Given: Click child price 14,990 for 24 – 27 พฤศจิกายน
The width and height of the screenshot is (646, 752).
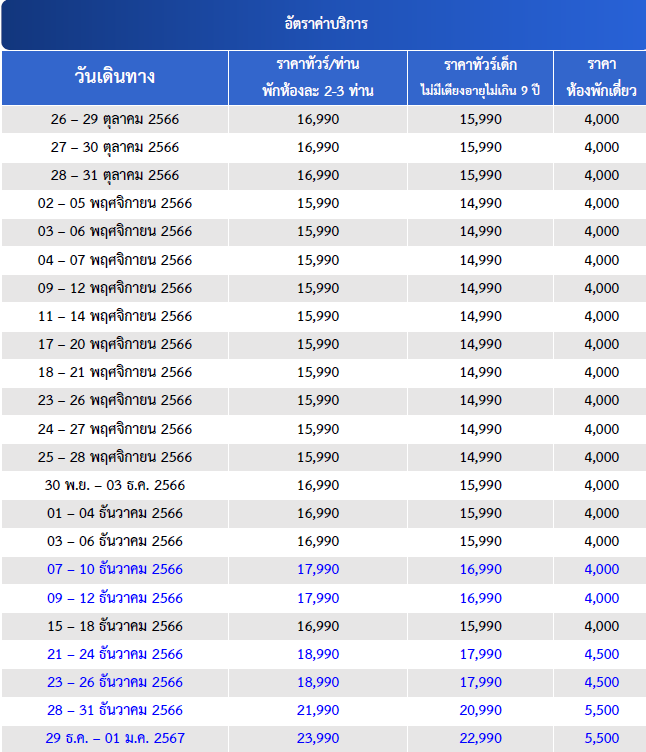Looking at the screenshot, I should 481,429.
